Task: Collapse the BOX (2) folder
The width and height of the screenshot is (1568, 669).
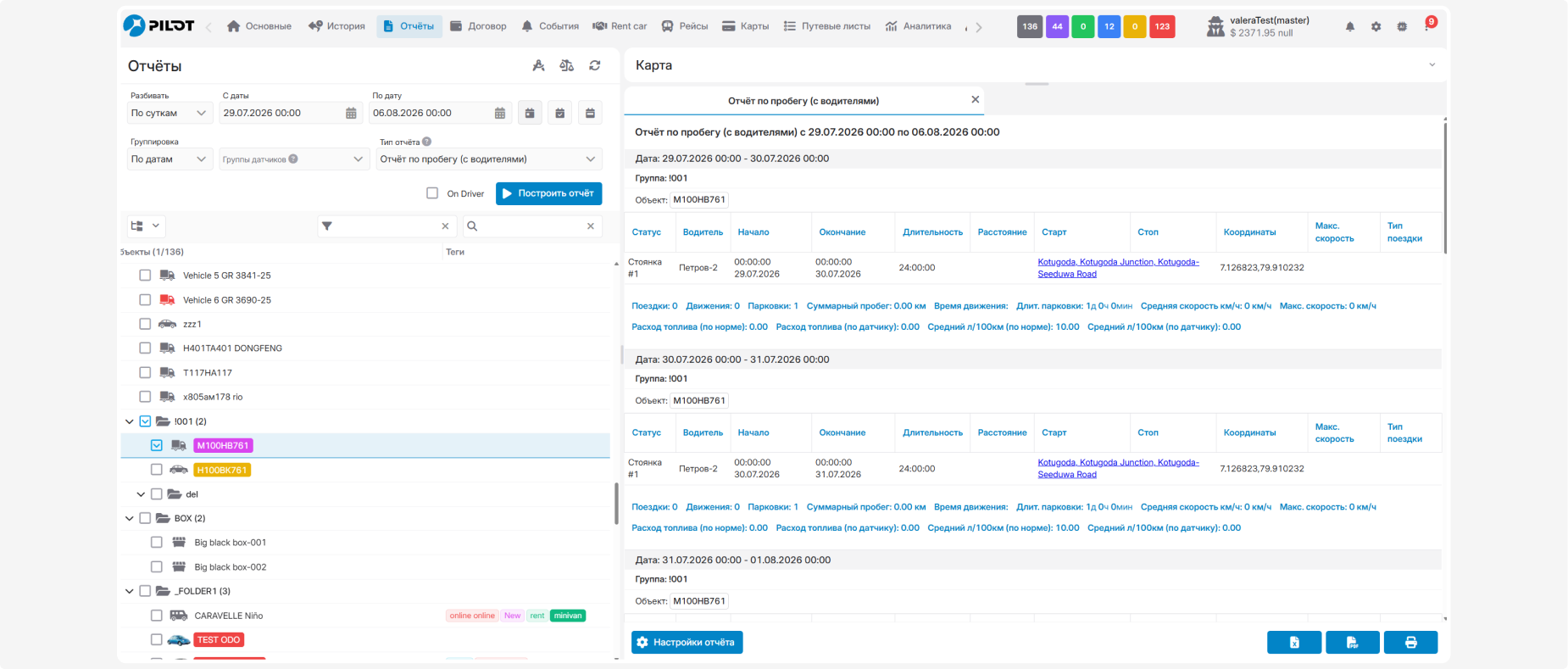Action: pos(130,518)
